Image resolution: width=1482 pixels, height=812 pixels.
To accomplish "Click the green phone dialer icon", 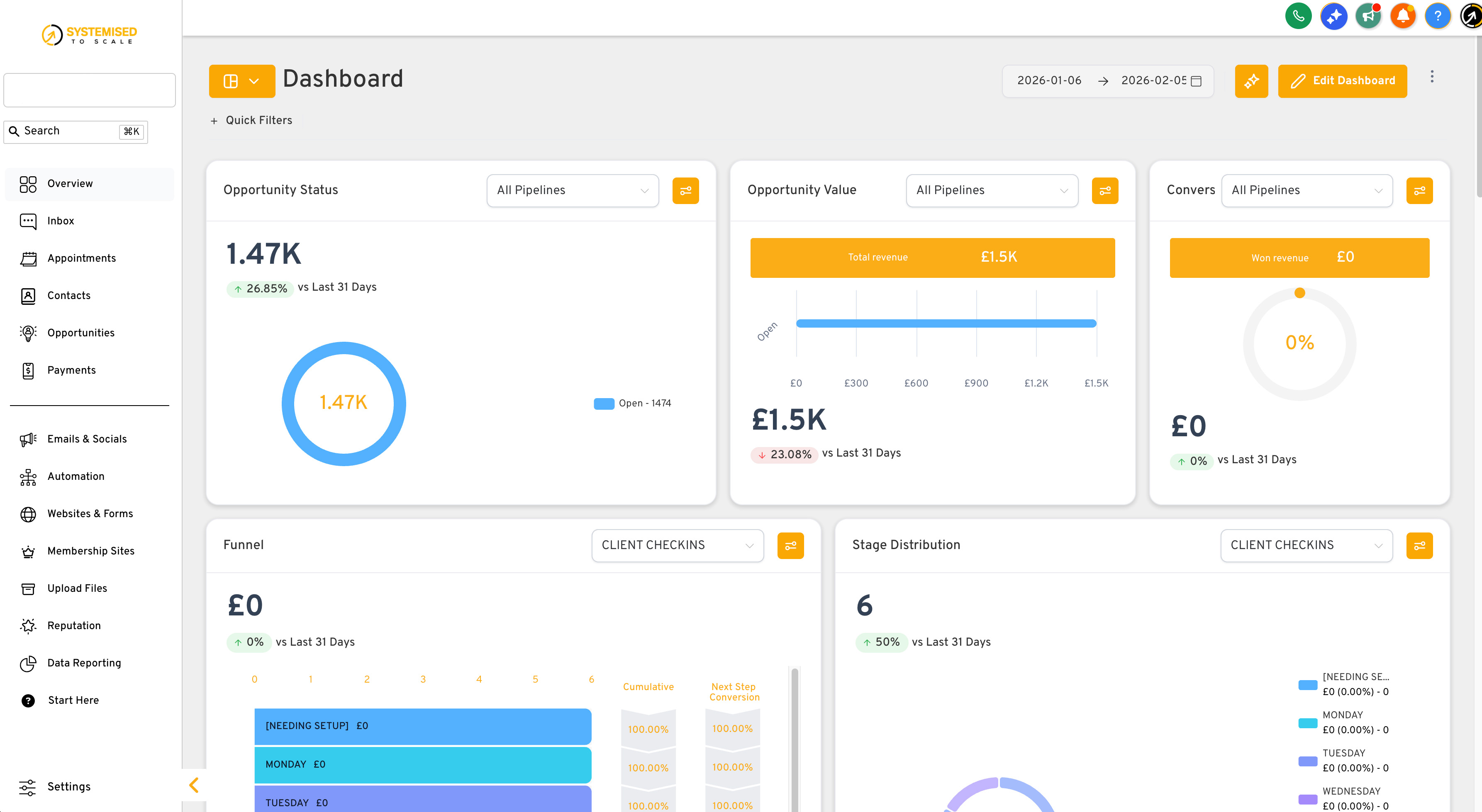I will tap(1298, 16).
